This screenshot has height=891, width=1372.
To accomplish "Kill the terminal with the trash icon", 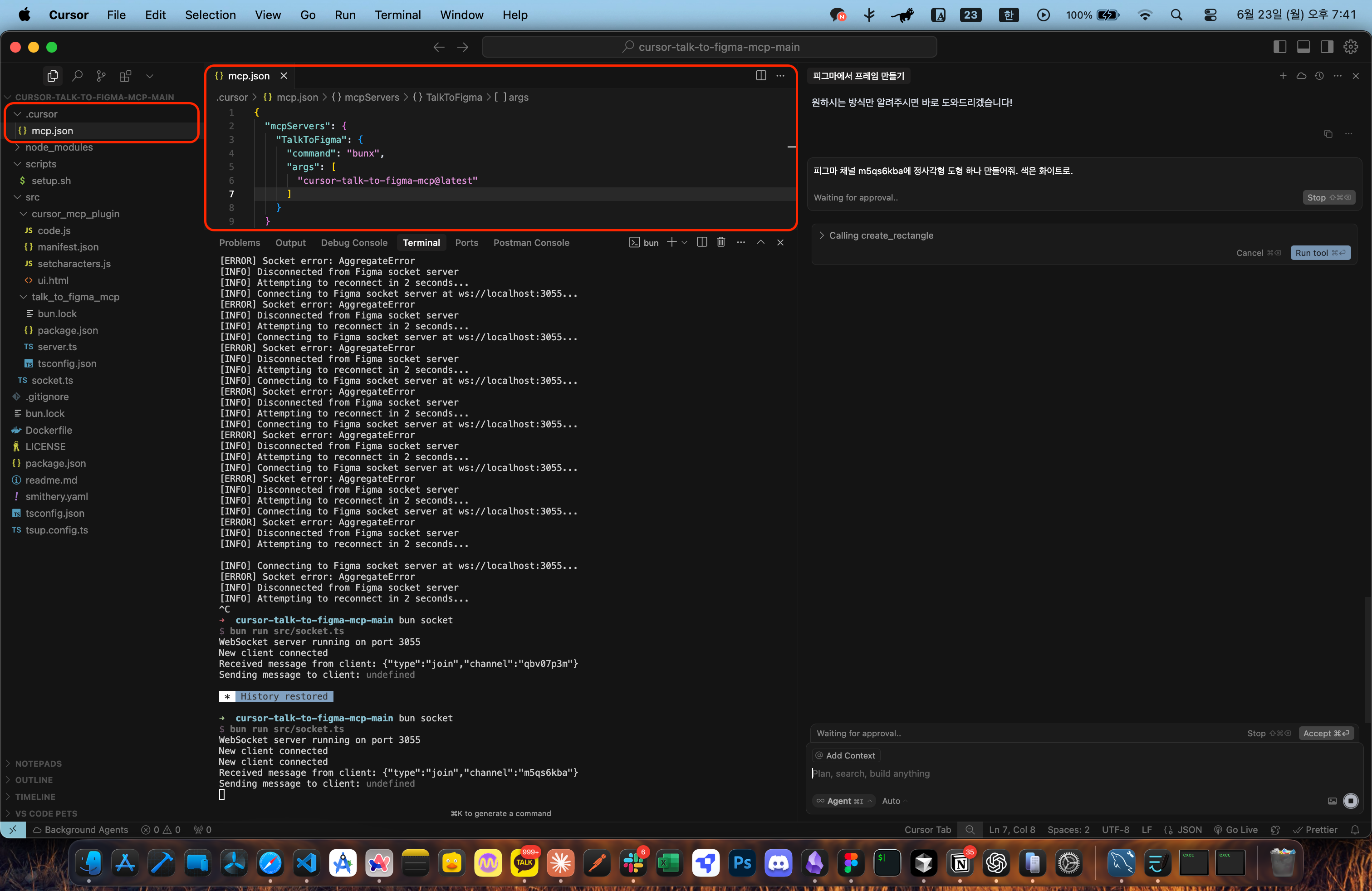I will (x=720, y=243).
